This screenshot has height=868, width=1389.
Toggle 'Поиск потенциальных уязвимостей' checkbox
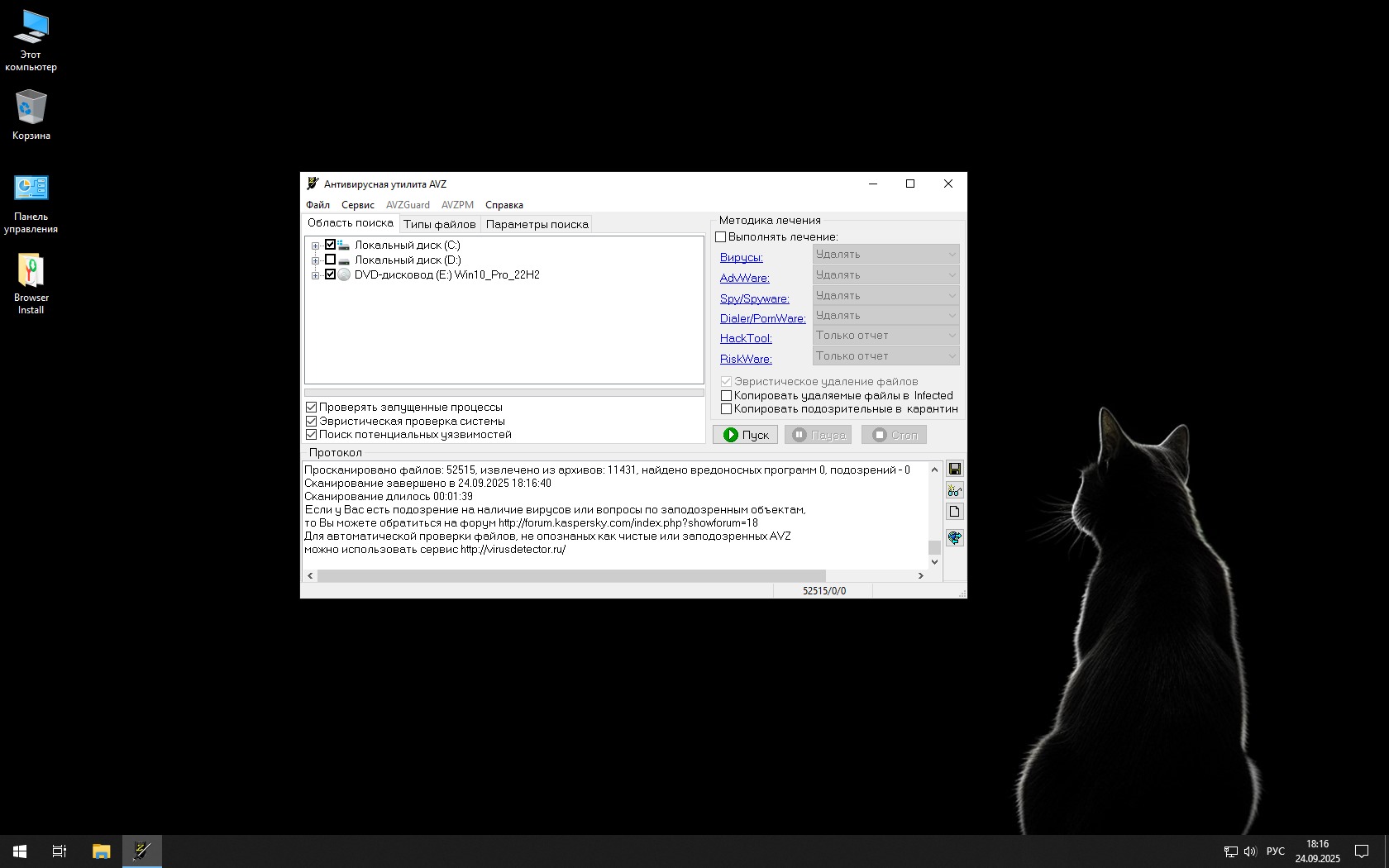tap(312, 435)
